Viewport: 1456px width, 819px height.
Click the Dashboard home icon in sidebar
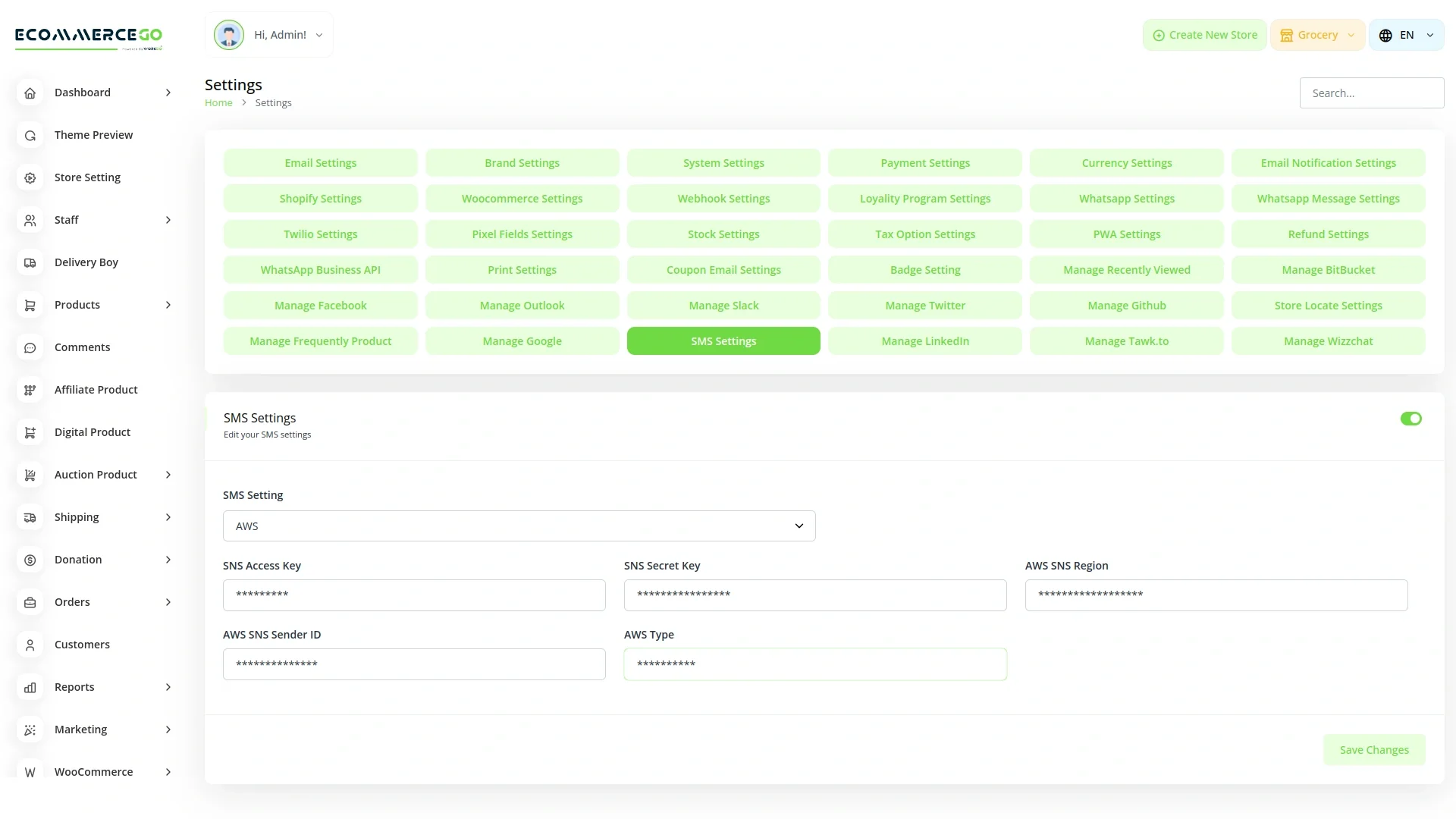point(30,93)
